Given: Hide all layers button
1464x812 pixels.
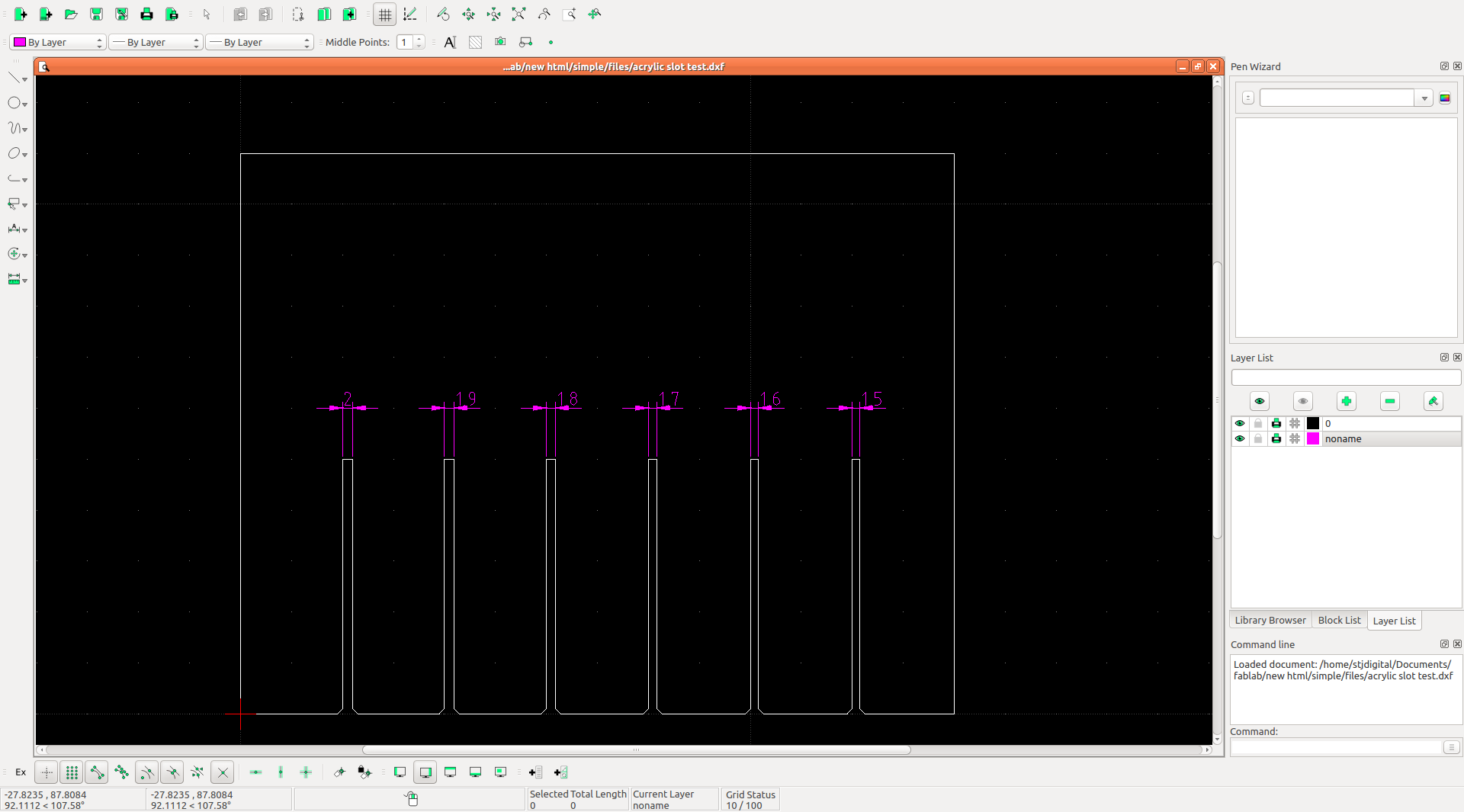Looking at the screenshot, I should tap(1303, 401).
